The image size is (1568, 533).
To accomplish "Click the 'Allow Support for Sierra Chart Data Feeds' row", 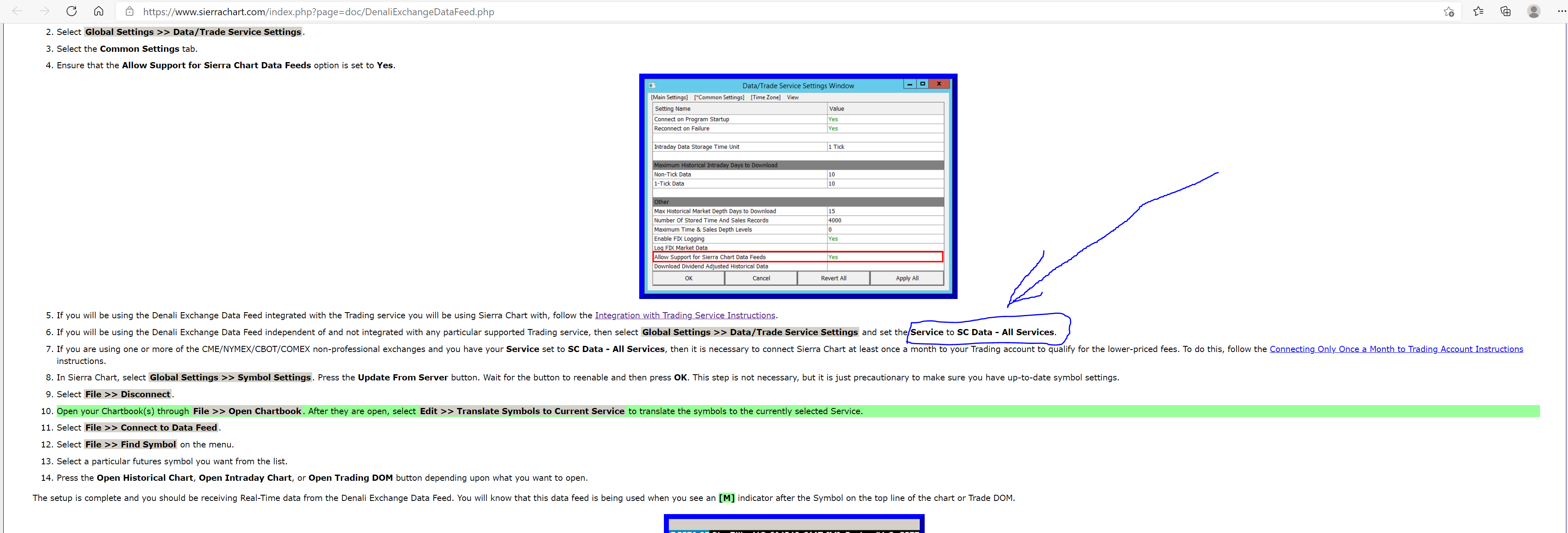I will click(798, 257).
